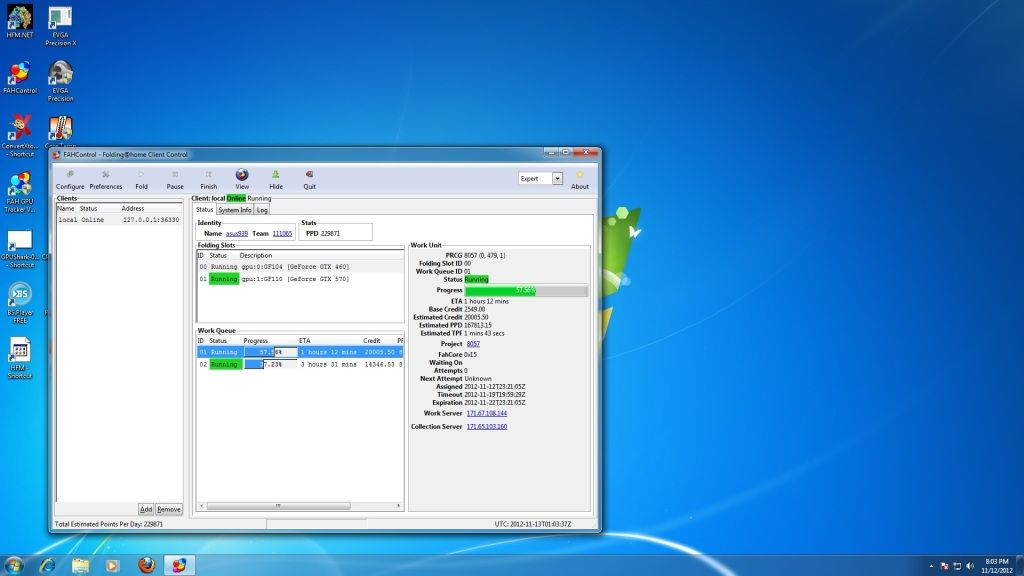Open the team 111065 link

coord(282,233)
